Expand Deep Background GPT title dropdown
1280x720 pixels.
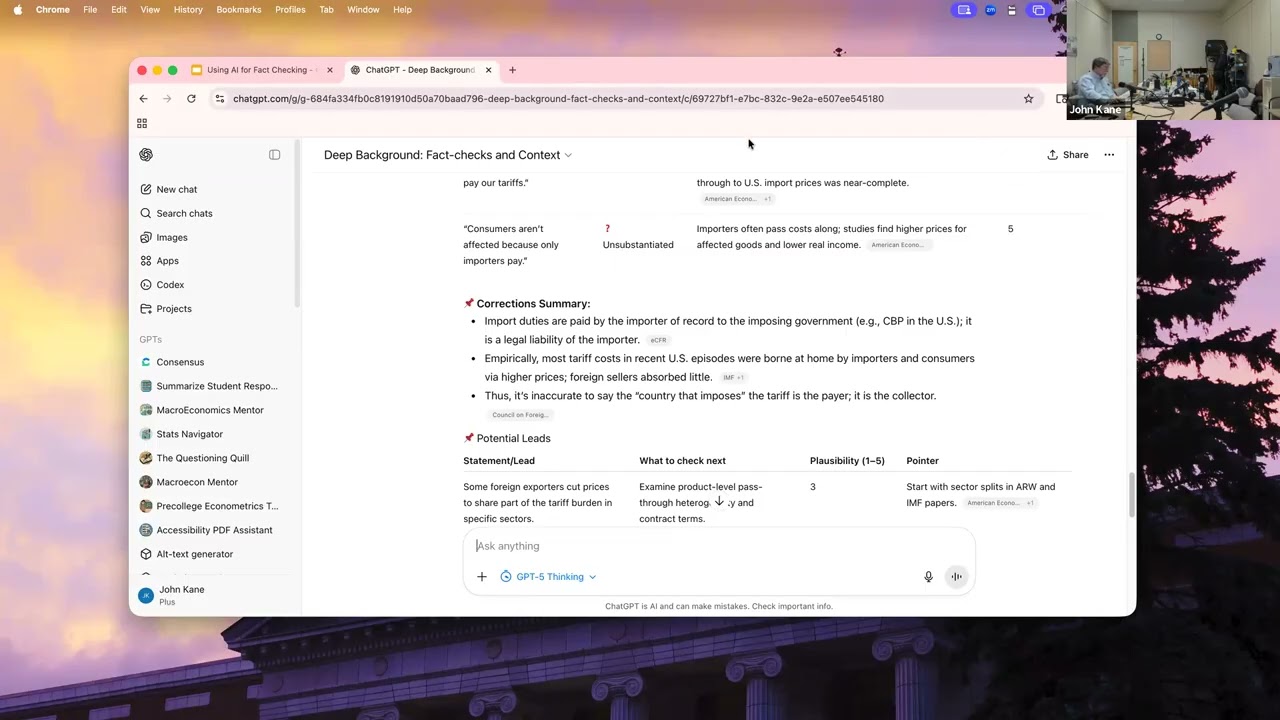coord(448,155)
